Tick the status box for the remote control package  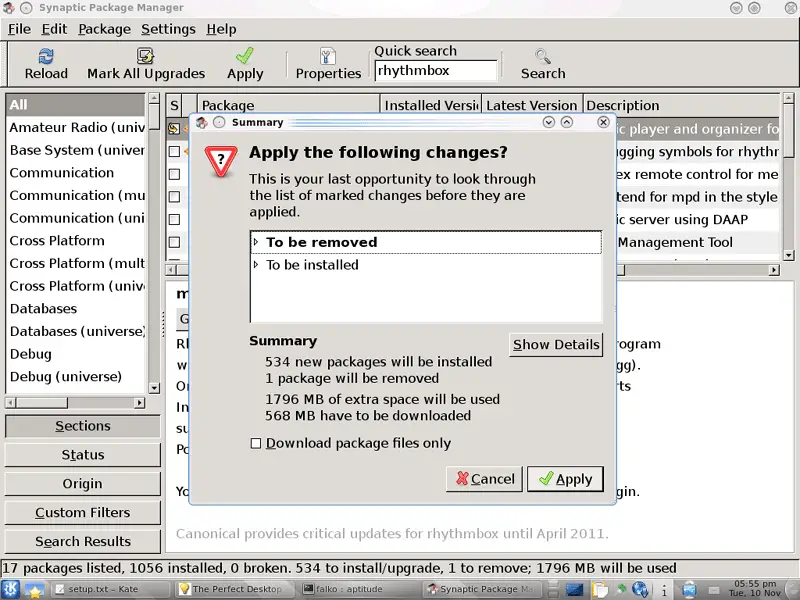174,174
